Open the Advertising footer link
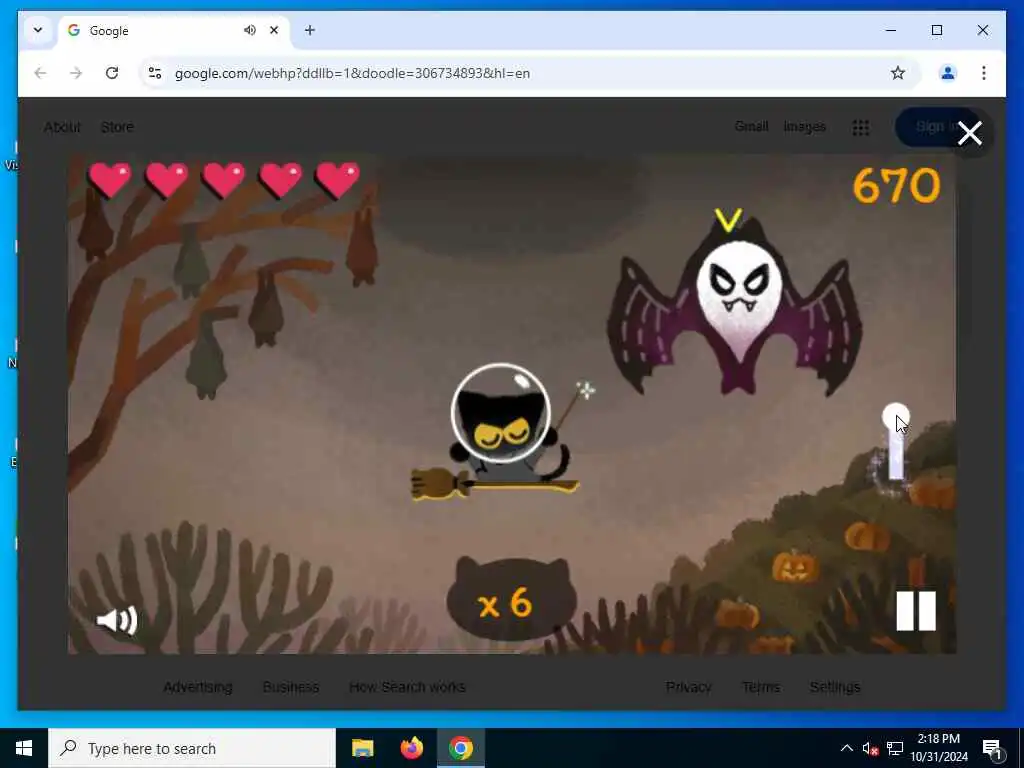The image size is (1024, 768). 198,686
